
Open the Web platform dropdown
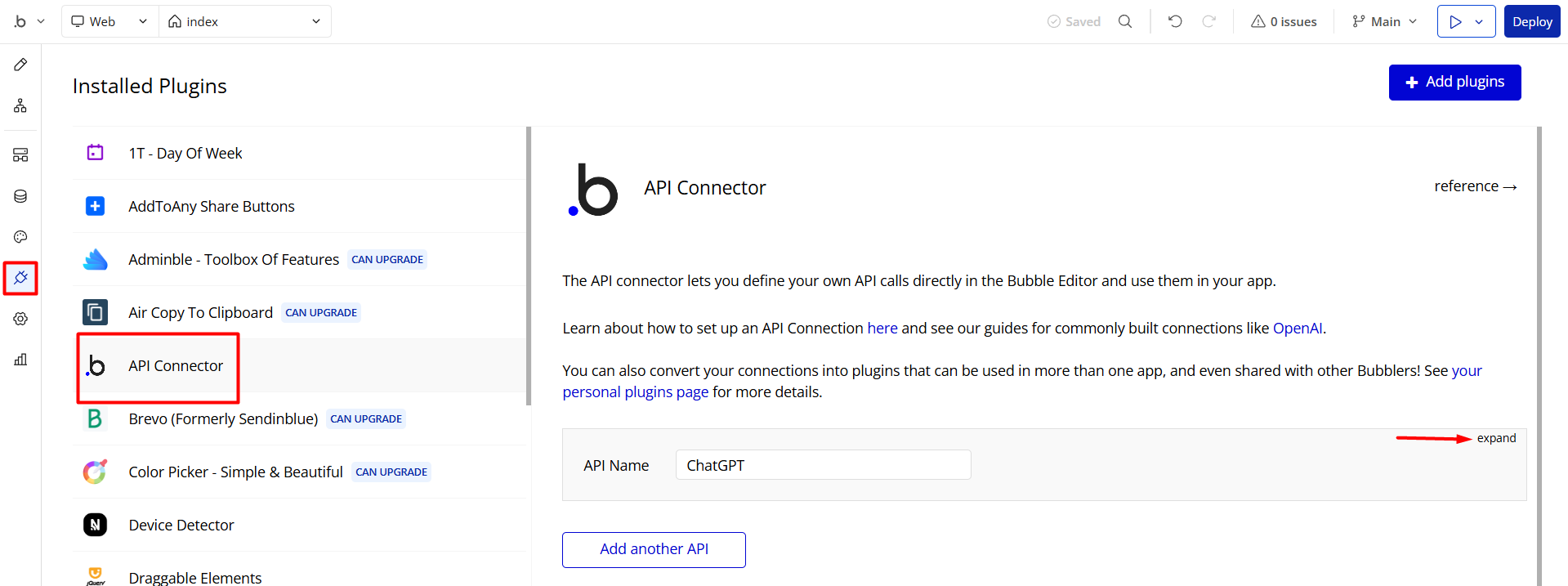point(109,21)
